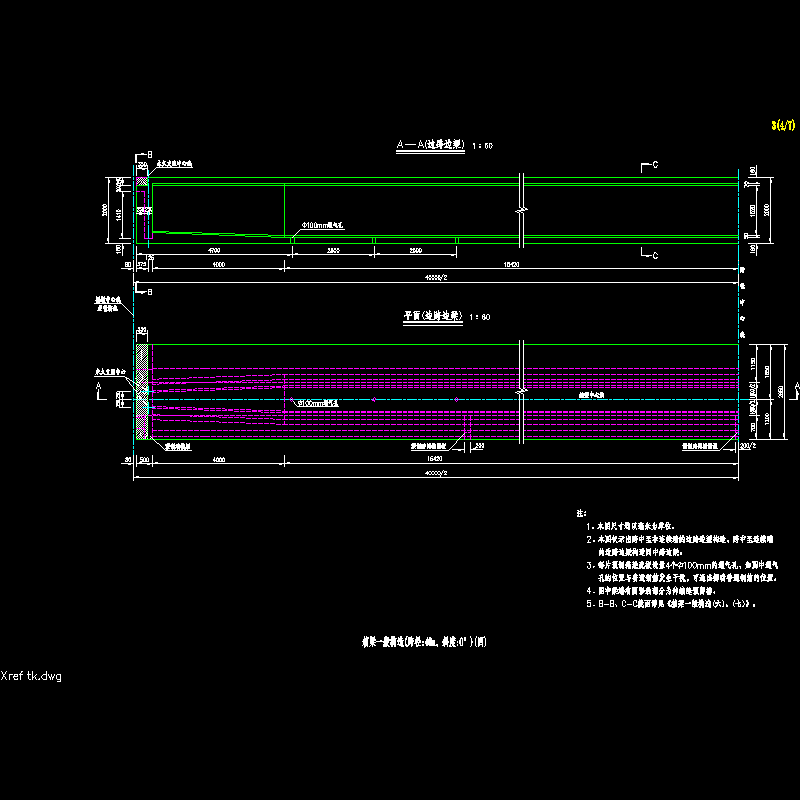Select note line 1 in the notes block

(x=630, y=526)
